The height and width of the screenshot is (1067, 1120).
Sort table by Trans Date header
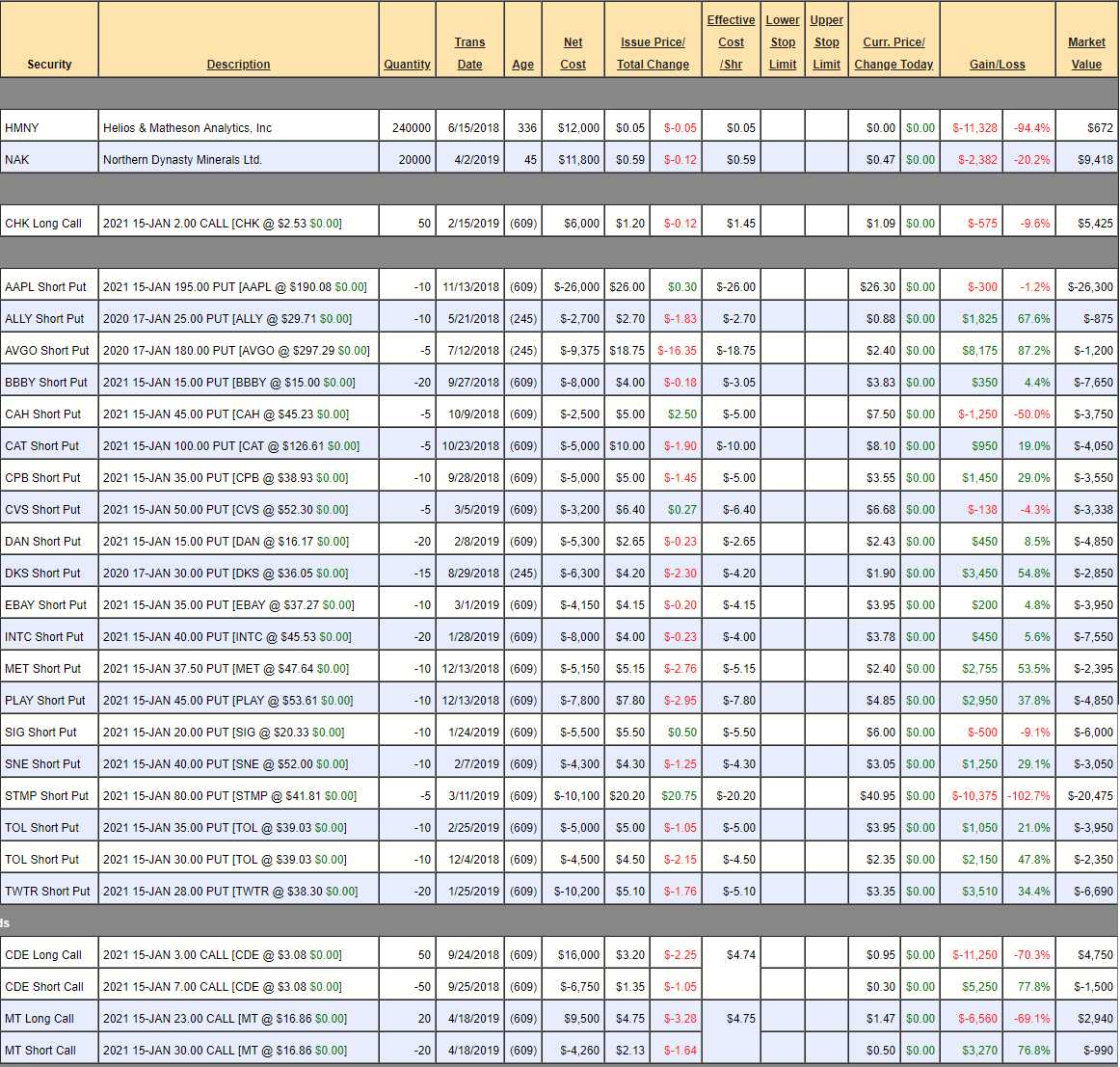tap(469, 53)
